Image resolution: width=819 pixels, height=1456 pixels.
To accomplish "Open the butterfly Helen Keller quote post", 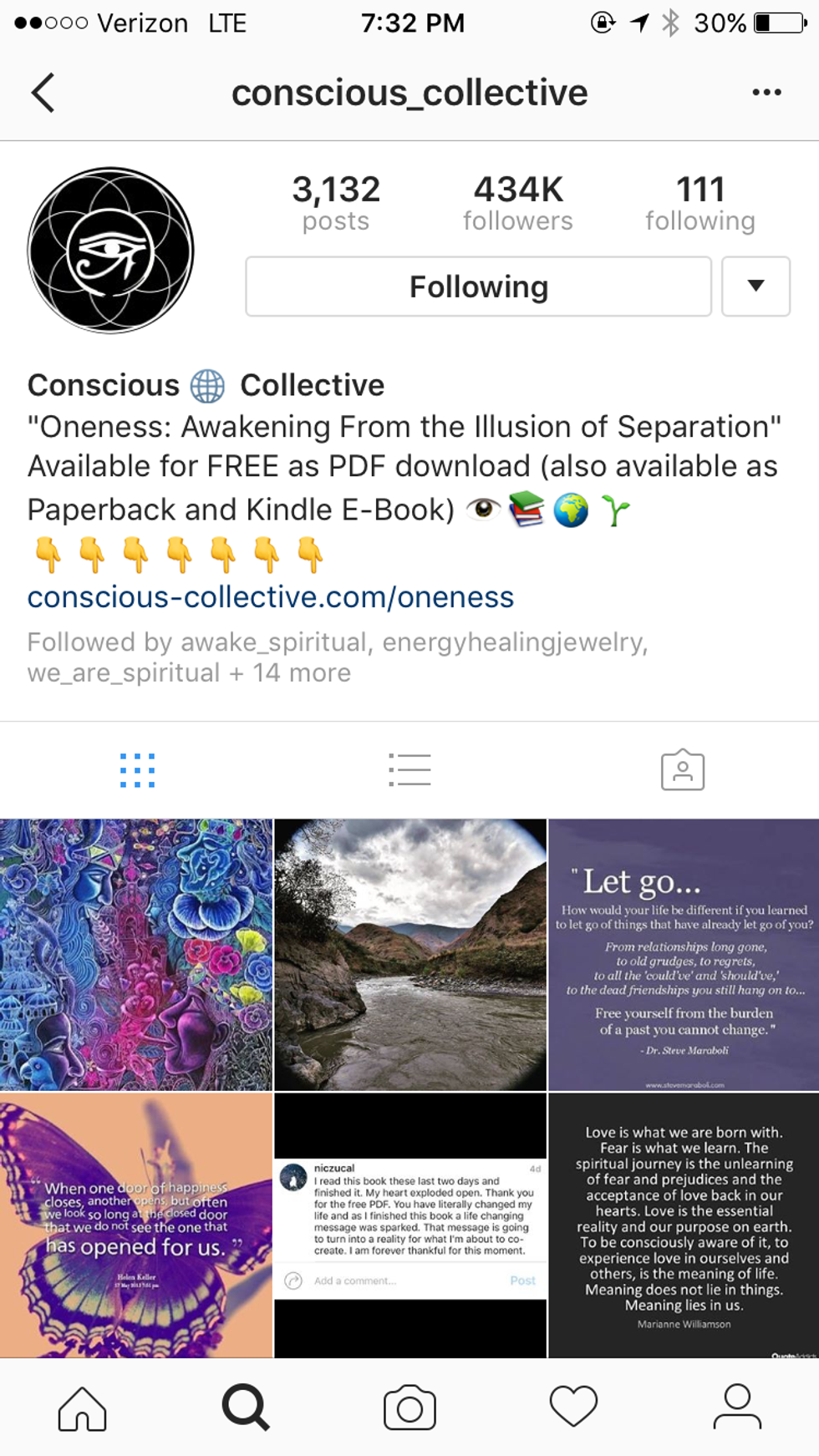I will (x=136, y=1225).
